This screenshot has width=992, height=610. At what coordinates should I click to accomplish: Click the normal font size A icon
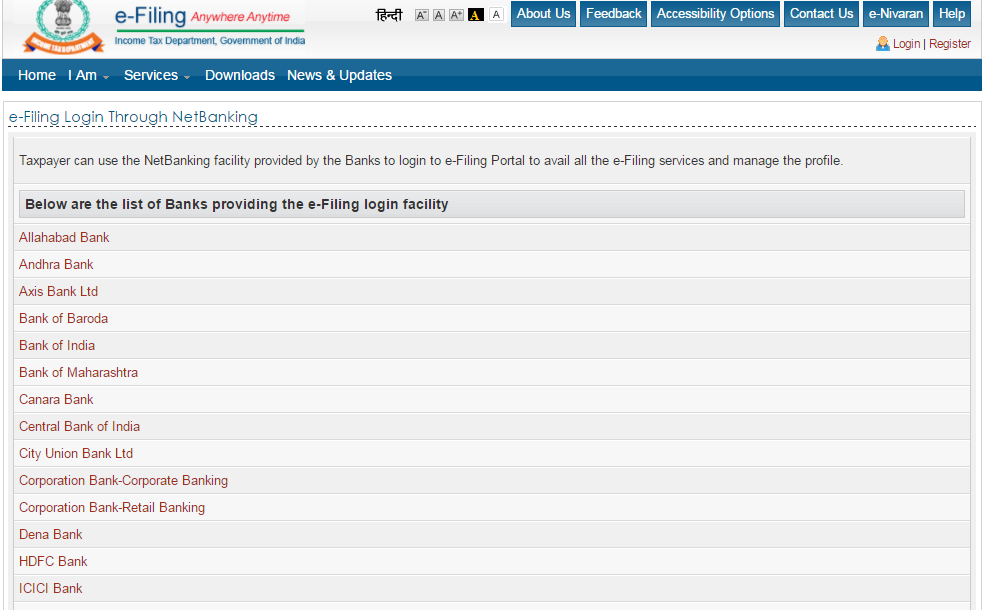click(x=439, y=15)
